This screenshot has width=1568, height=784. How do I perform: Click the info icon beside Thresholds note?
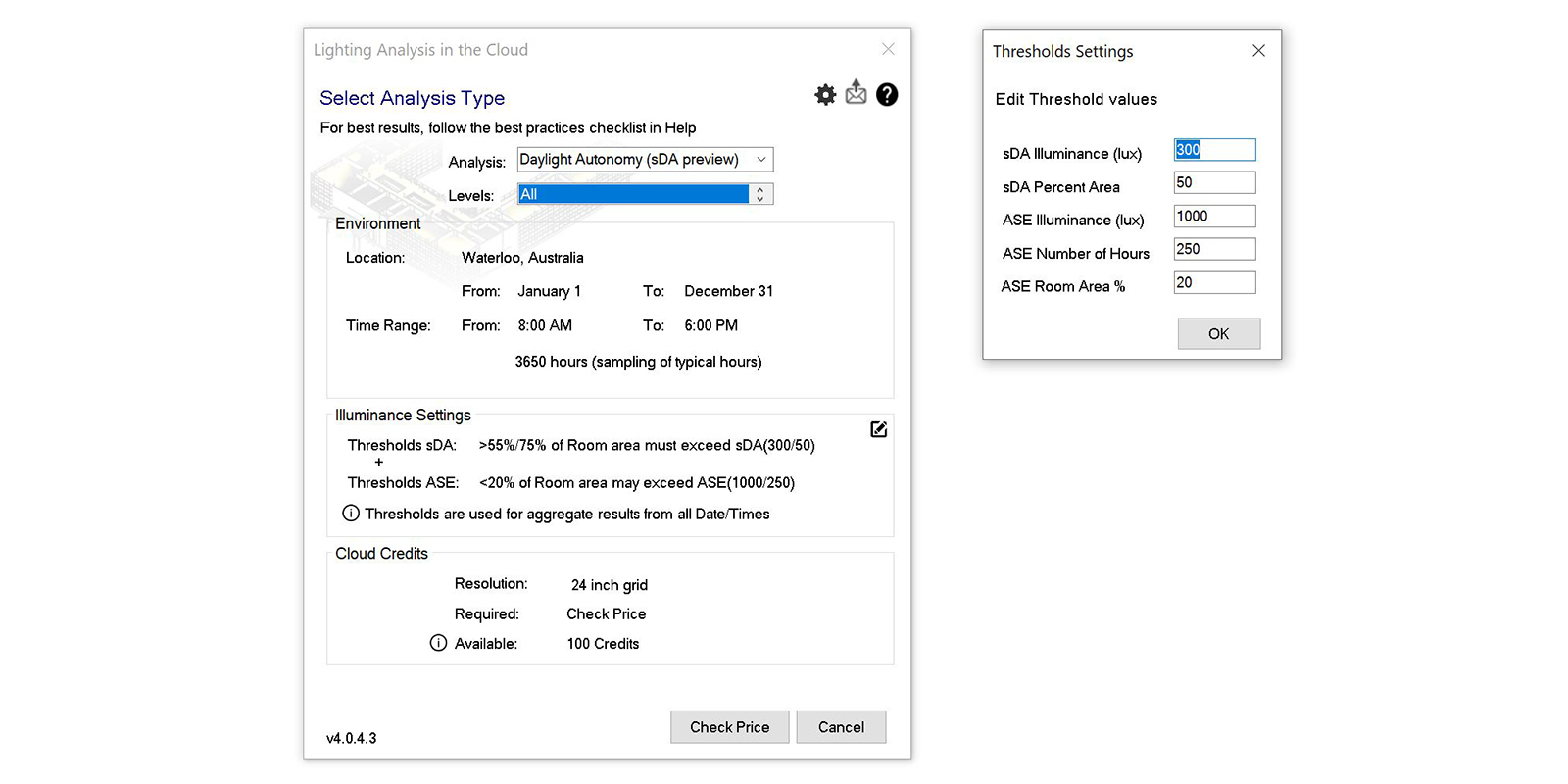point(351,513)
